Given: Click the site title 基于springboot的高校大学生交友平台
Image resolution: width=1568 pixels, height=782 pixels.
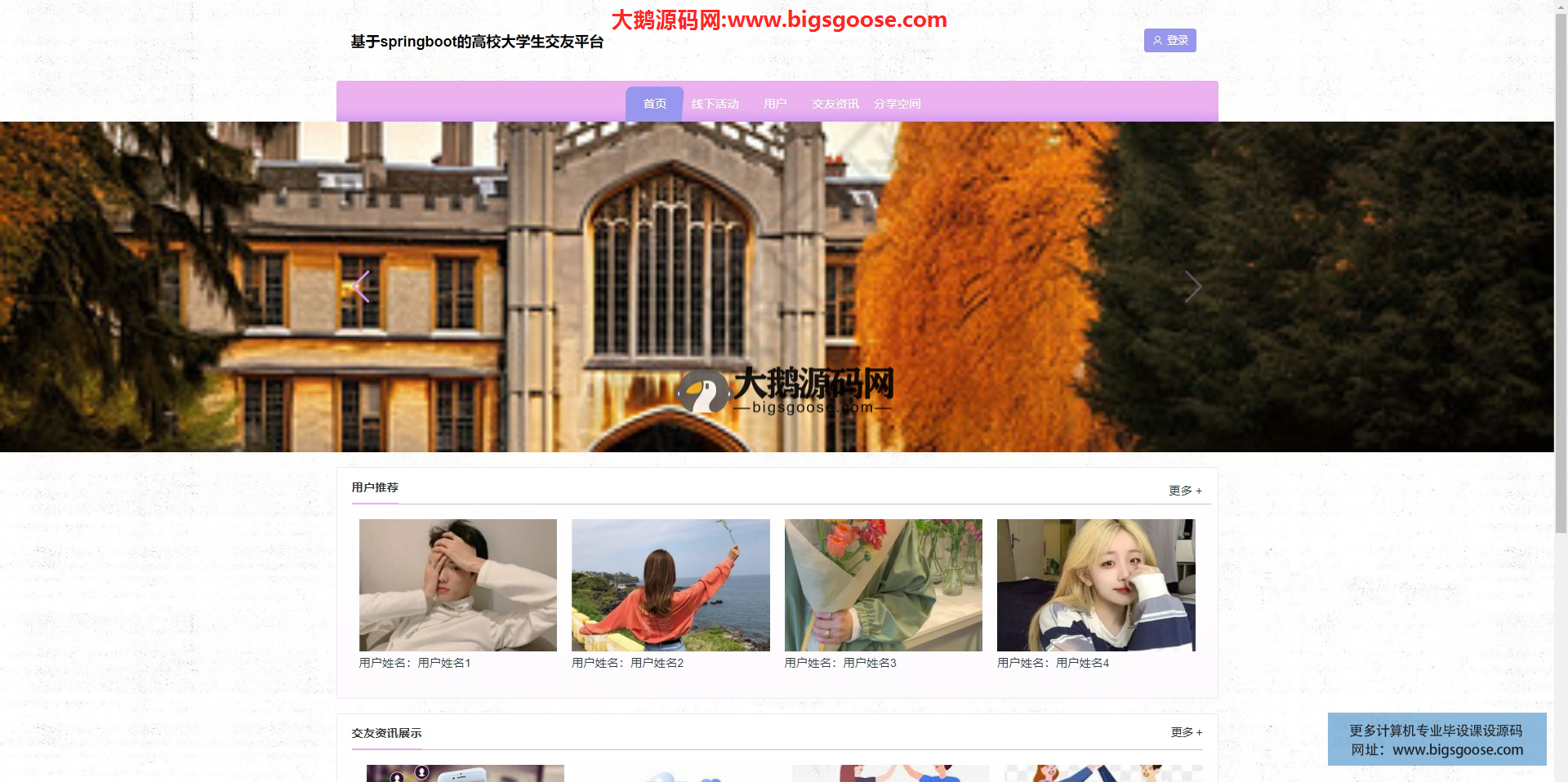Looking at the screenshot, I should coord(477,42).
